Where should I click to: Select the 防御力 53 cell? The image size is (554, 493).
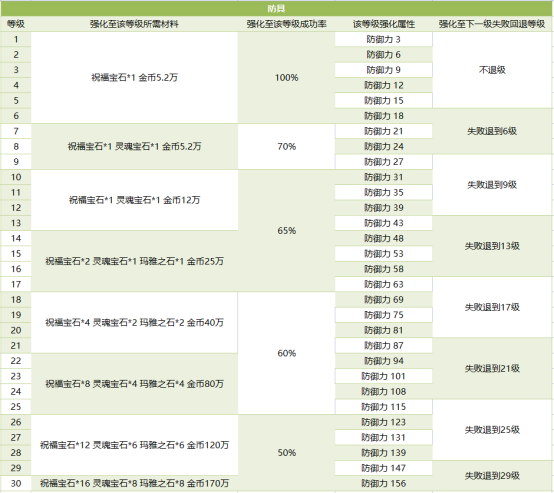click(384, 254)
